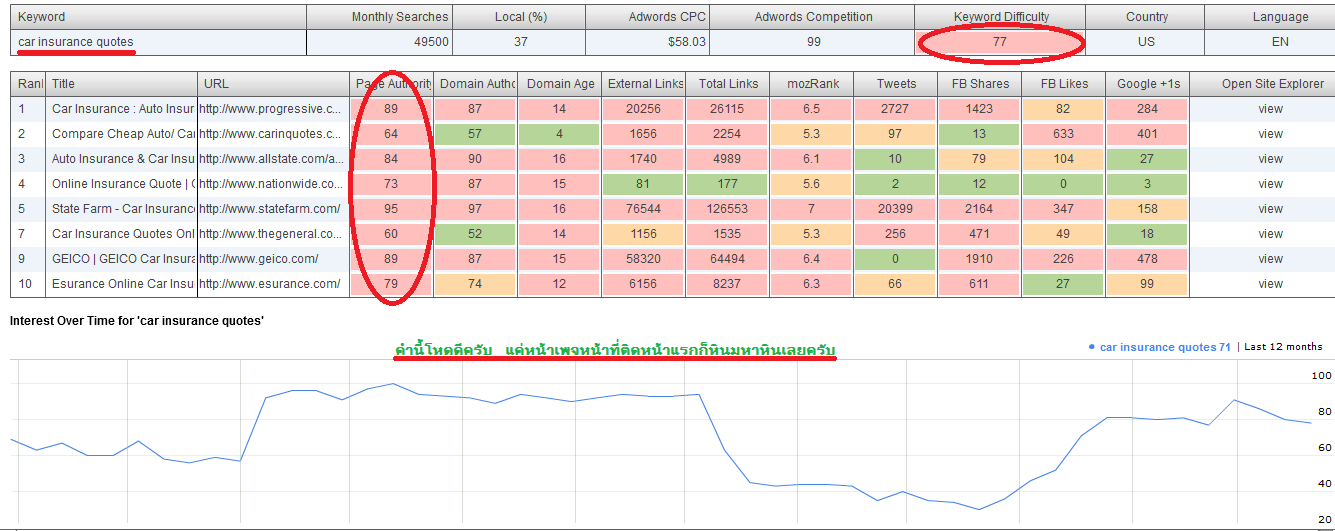Select the http://www.carinquotes.c... URL cell
This screenshot has width=1335, height=531.
[x=273, y=134]
